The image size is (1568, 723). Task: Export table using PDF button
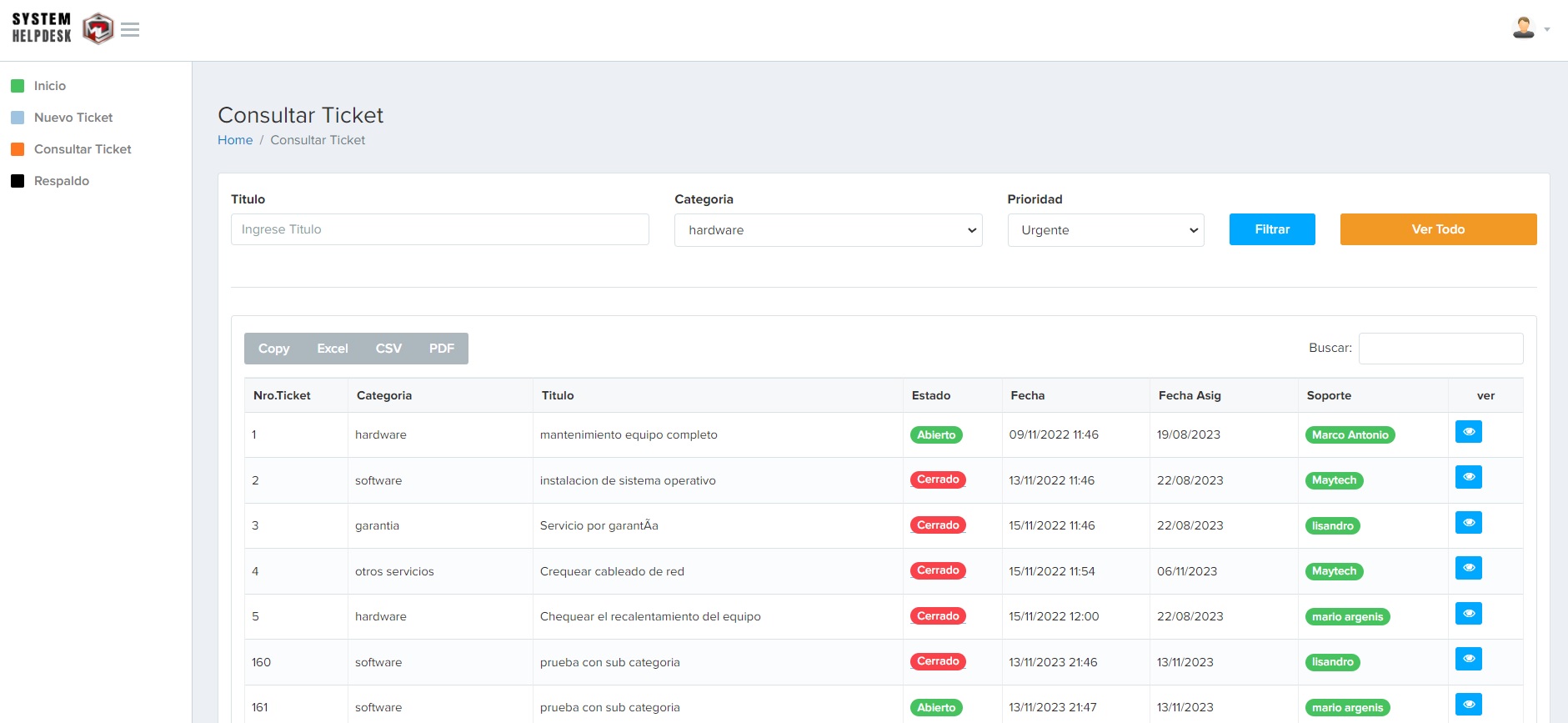[442, 349]
